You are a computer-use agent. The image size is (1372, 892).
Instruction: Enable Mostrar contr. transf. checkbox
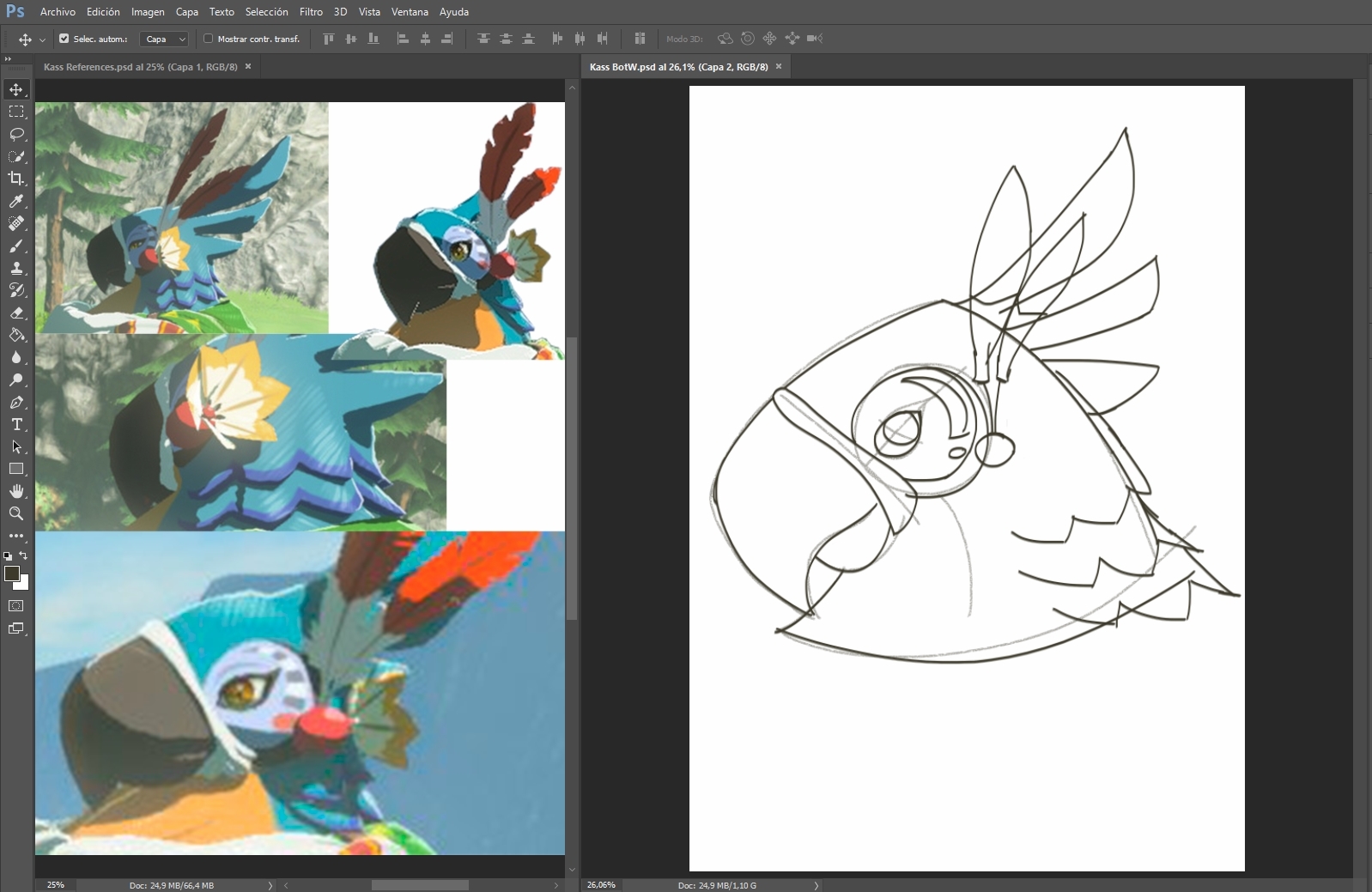[x=208, y=39]
